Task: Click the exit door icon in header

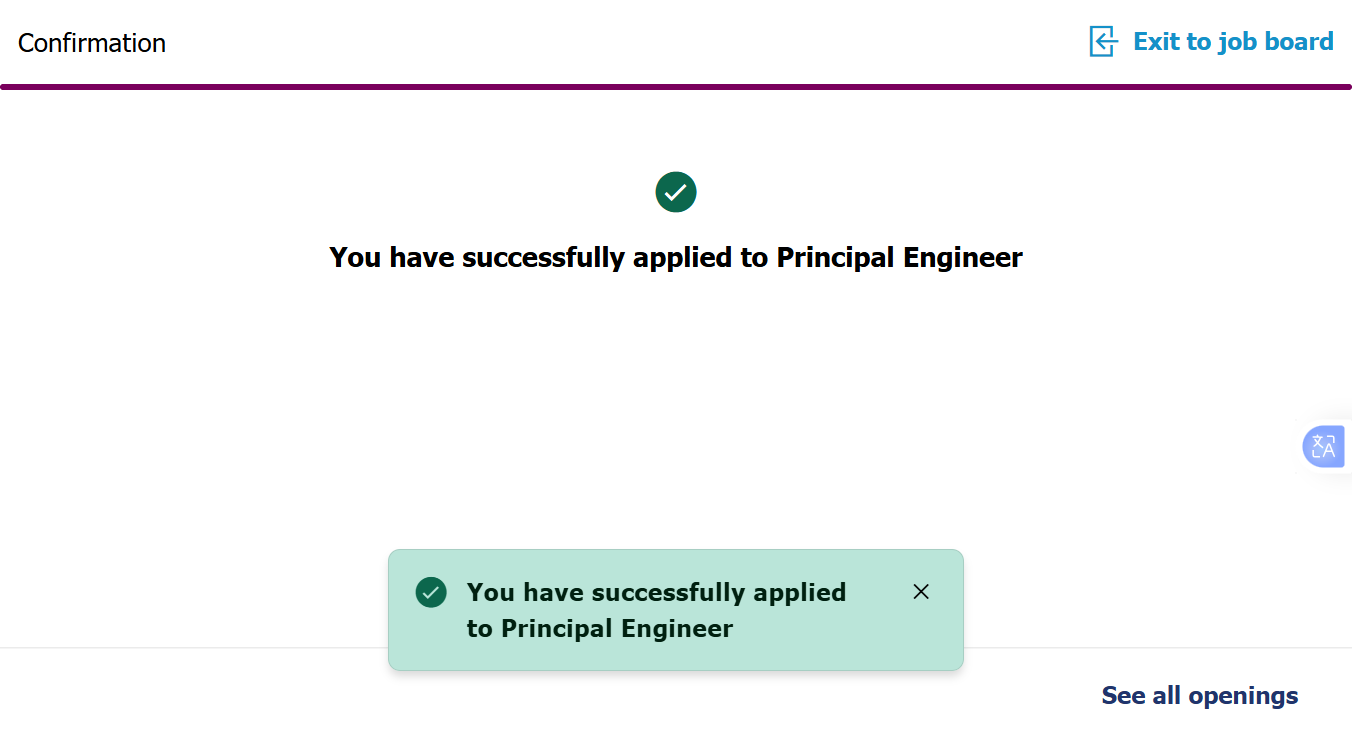Action: point(1103,42)
